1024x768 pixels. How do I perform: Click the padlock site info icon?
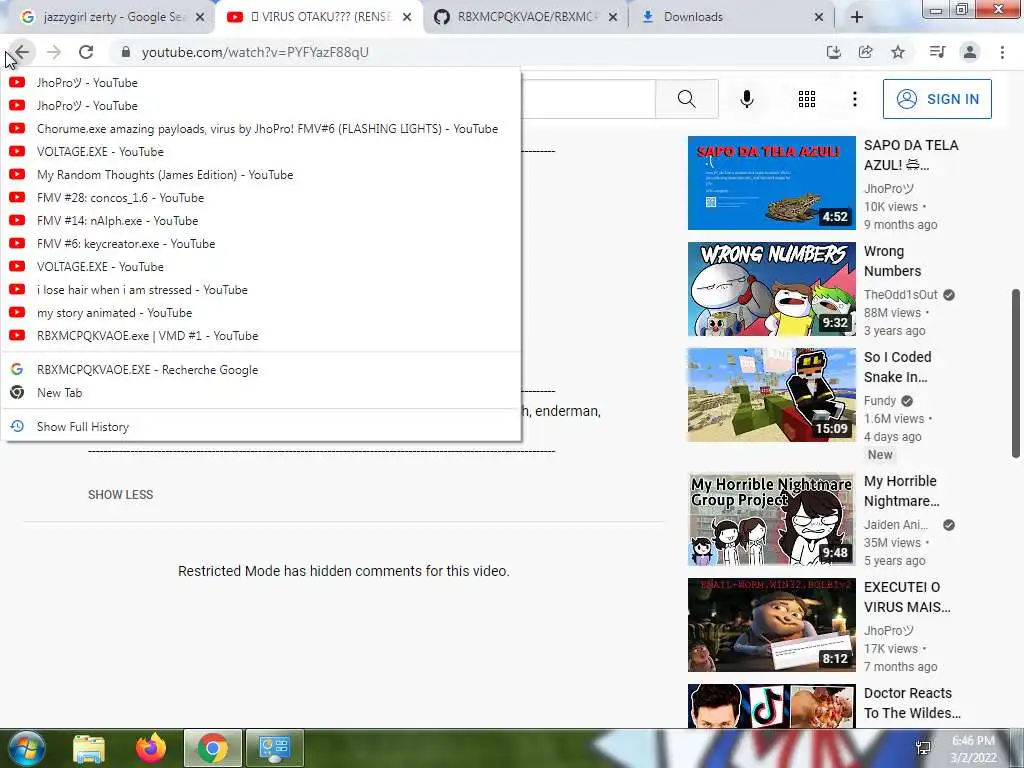(126, 52)
